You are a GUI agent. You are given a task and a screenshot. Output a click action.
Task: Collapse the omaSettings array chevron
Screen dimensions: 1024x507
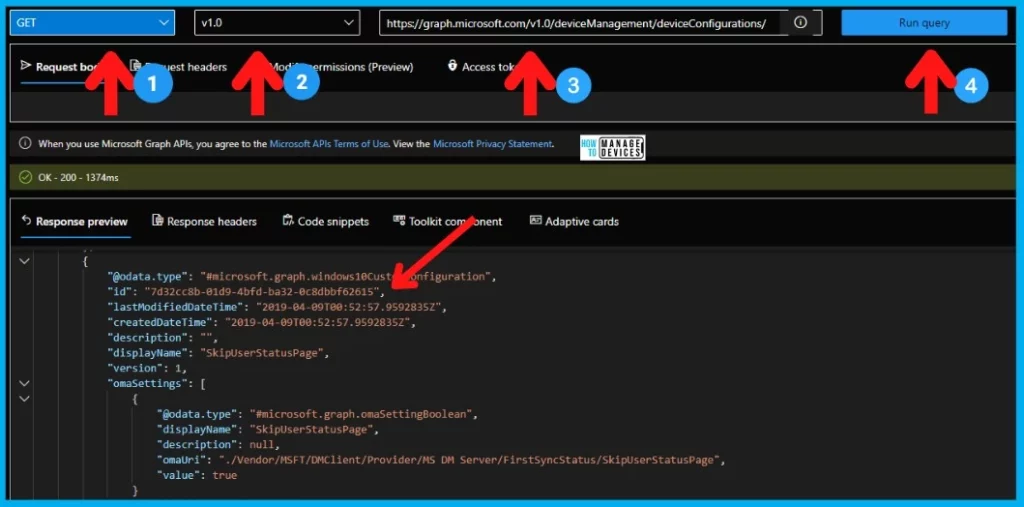(x=25, y=384)
